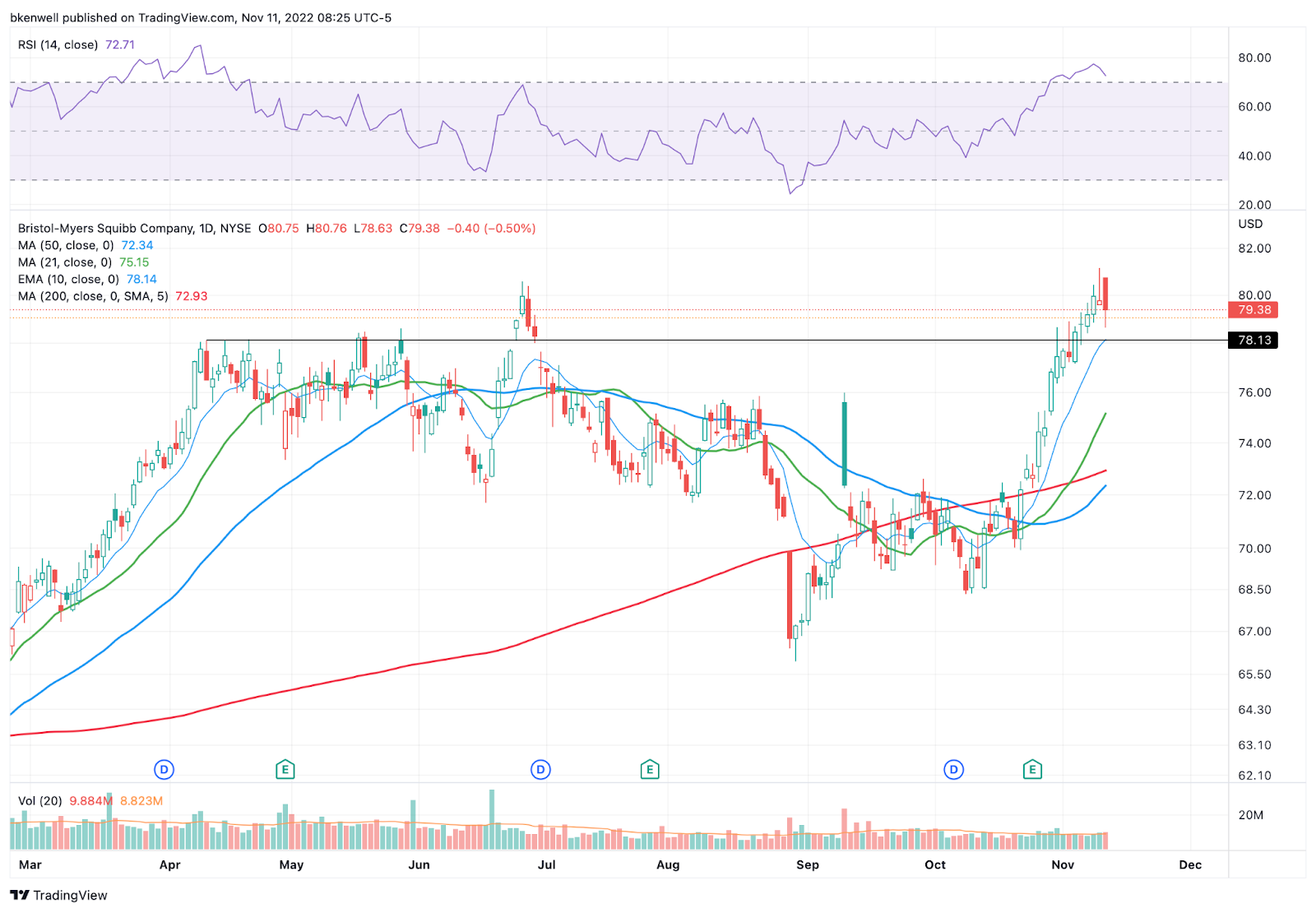Click the EMA 10 value 78.14
This screenshot has height=913, width=1316.
tap(141, 280)
